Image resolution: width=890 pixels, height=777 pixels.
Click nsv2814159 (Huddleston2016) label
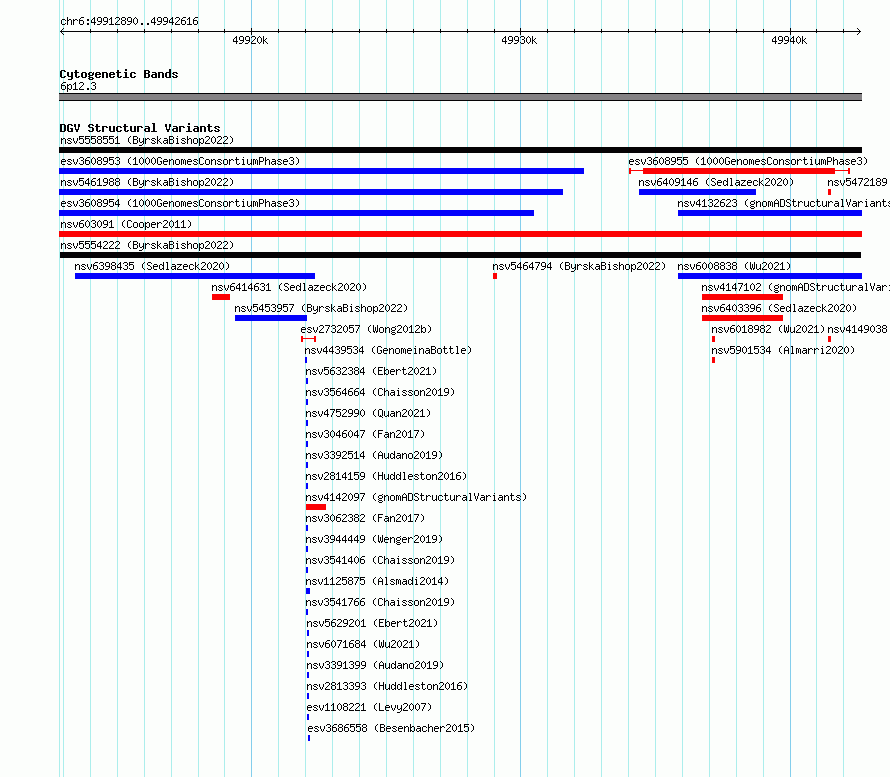pyautogui.click(x=387, y=476)
